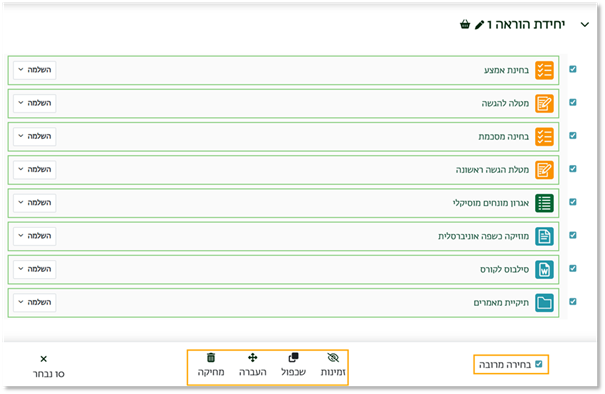The image size is (605, 394).
Task: Uncheck the בחינת אמצע checkbox
Action: point(573,69)
